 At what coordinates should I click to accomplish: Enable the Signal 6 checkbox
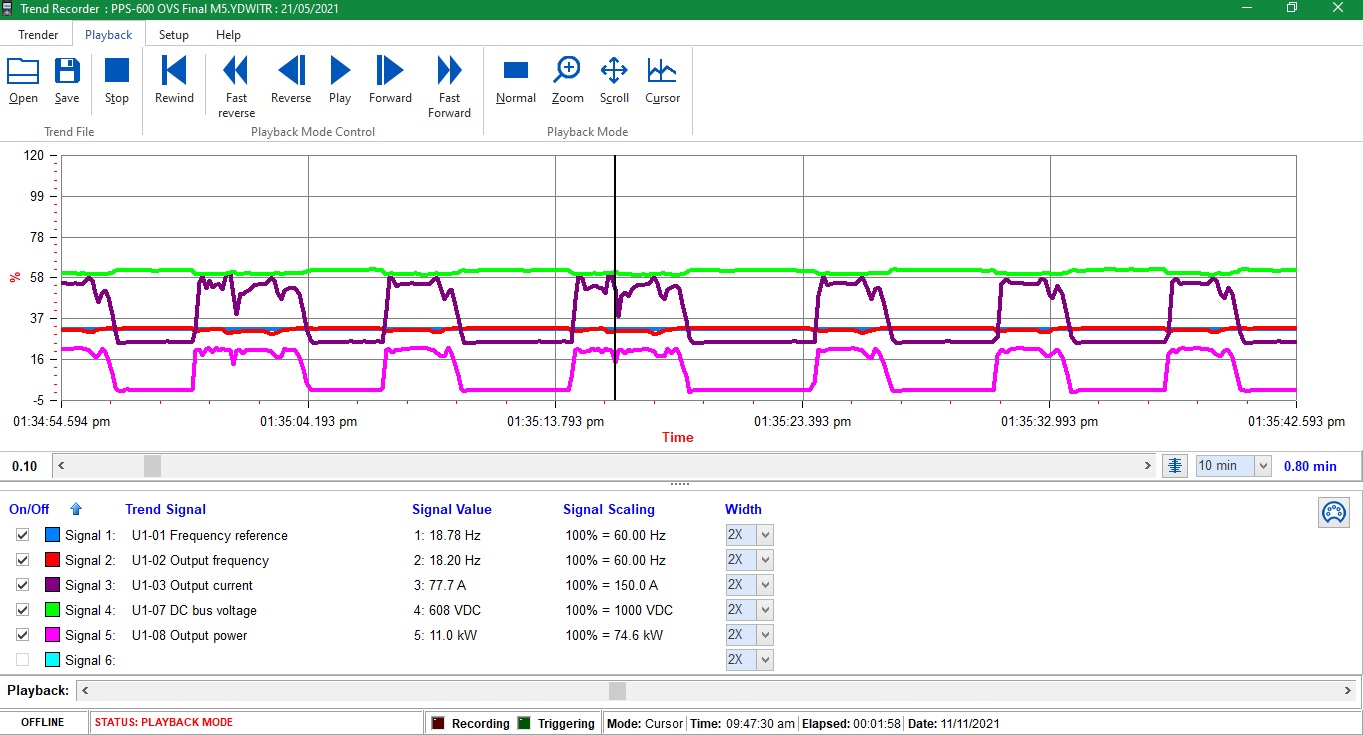22,660
